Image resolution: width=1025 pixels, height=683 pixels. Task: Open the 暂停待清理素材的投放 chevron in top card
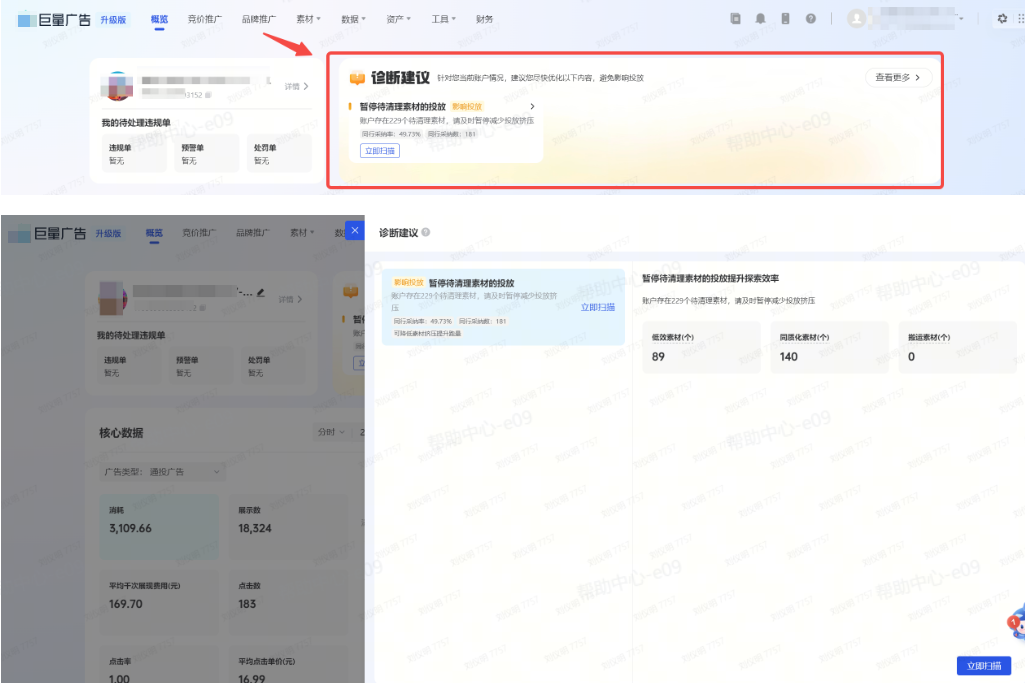point(532,106)
